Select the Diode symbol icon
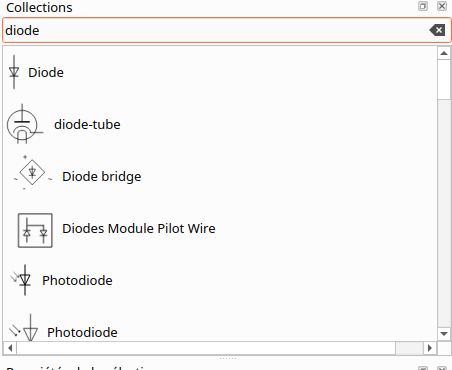452x370 pixels. [x=14, y=72]
